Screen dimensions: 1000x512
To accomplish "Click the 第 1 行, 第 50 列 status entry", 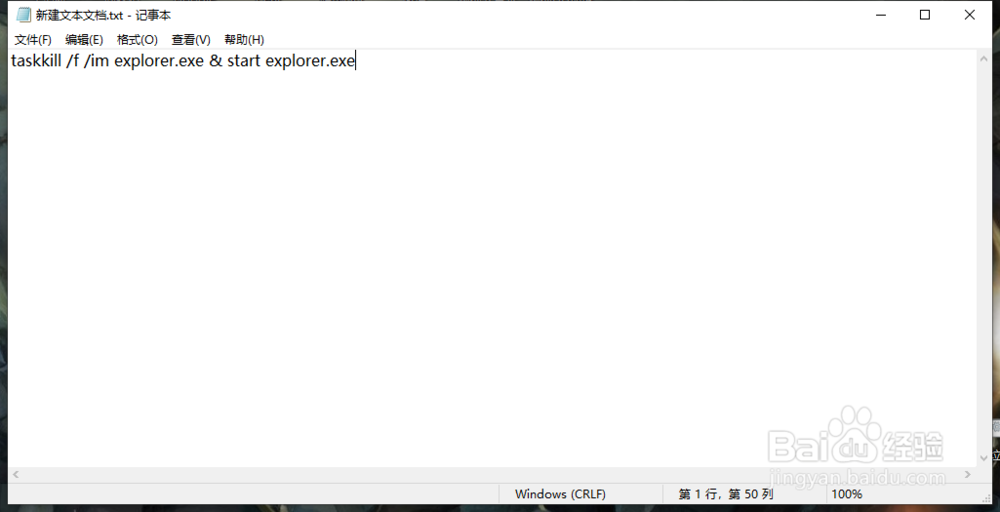I will (x=726, y=494).
